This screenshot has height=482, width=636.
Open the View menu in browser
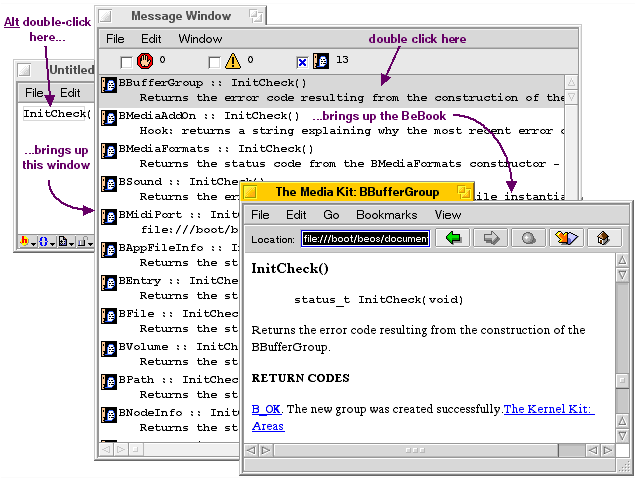pos(448,215)
